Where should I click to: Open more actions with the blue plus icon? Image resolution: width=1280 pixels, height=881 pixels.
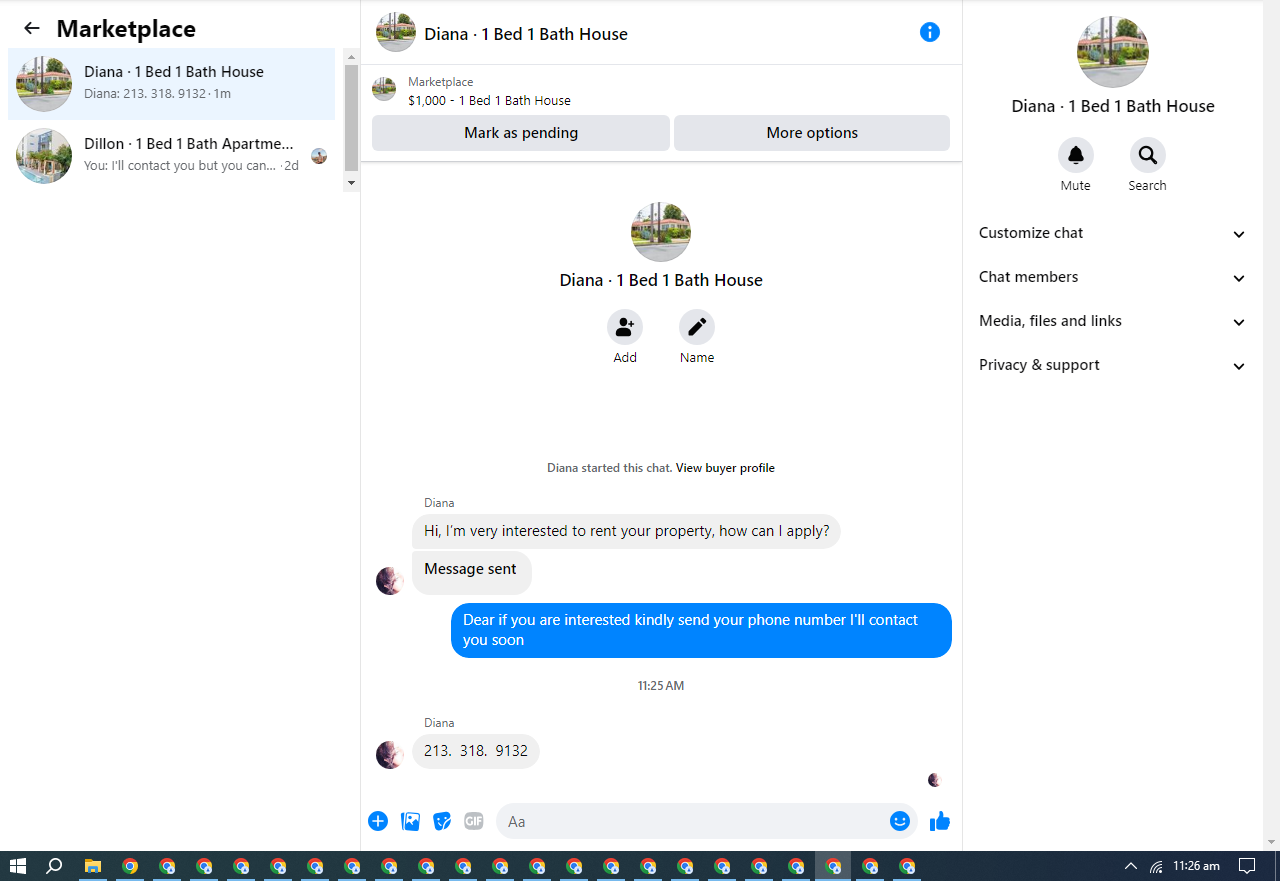coord(378,821)
